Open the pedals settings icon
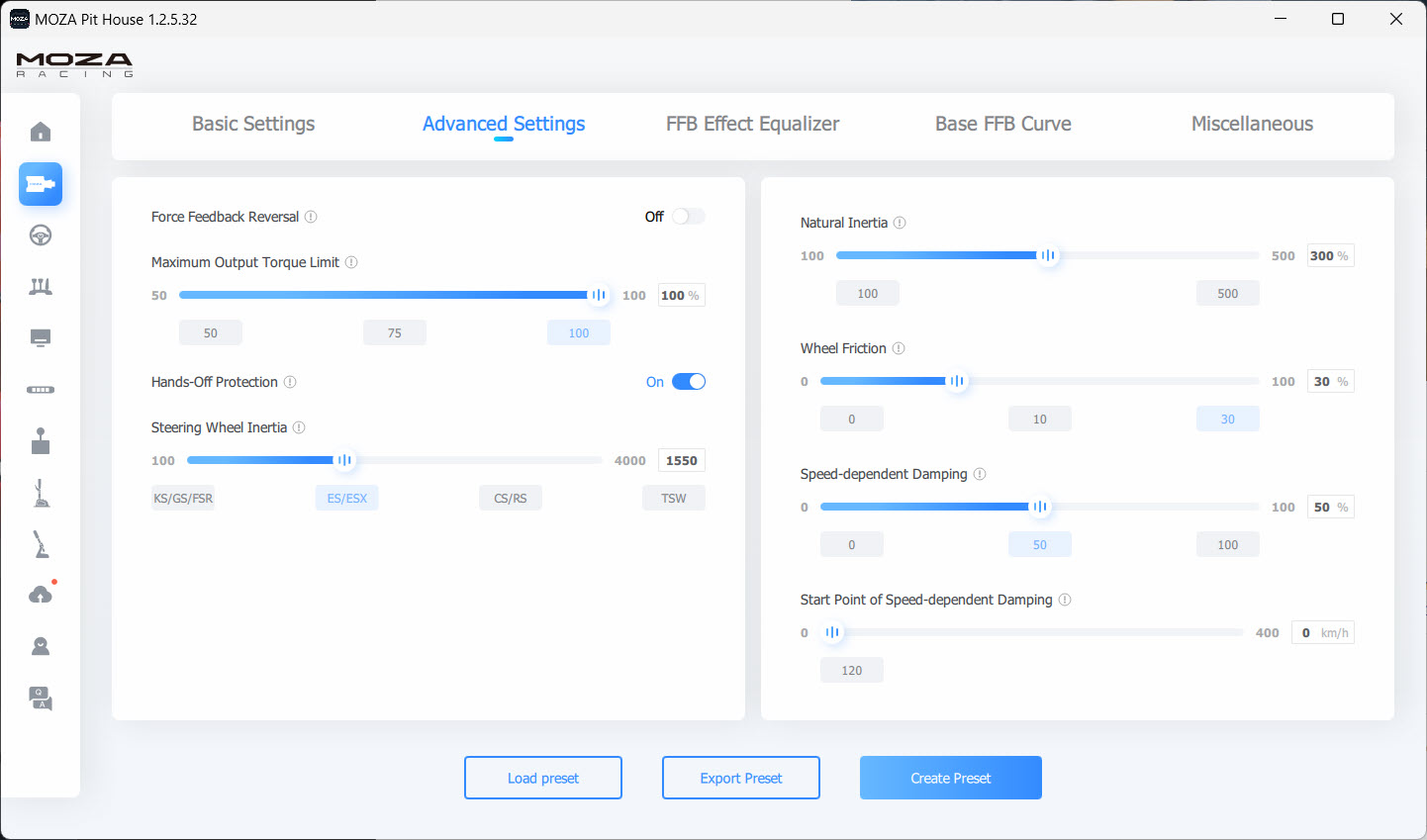 click(x=41, y=287)
